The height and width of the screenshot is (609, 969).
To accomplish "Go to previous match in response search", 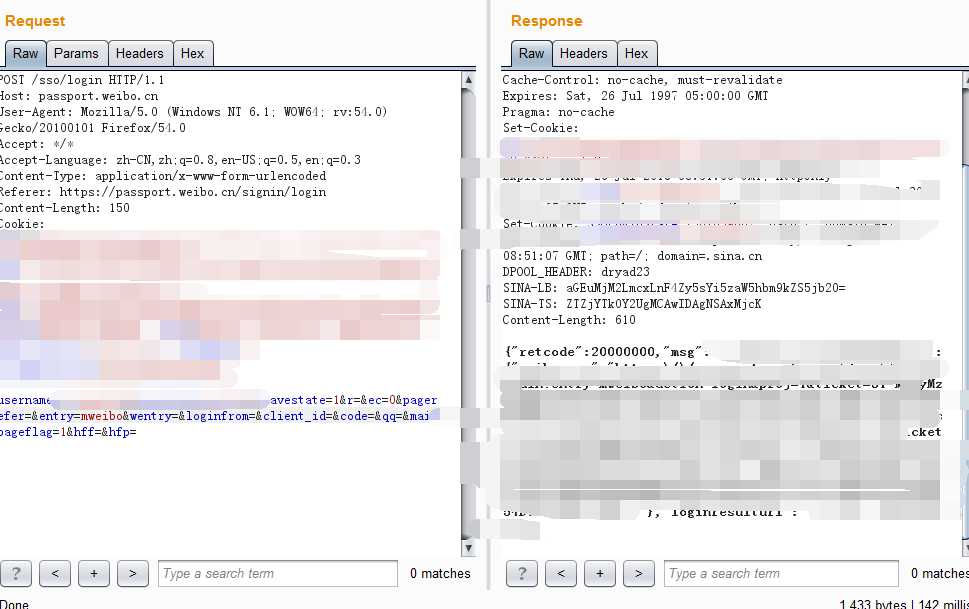I will pyautogui.click(x=561, y=574).
